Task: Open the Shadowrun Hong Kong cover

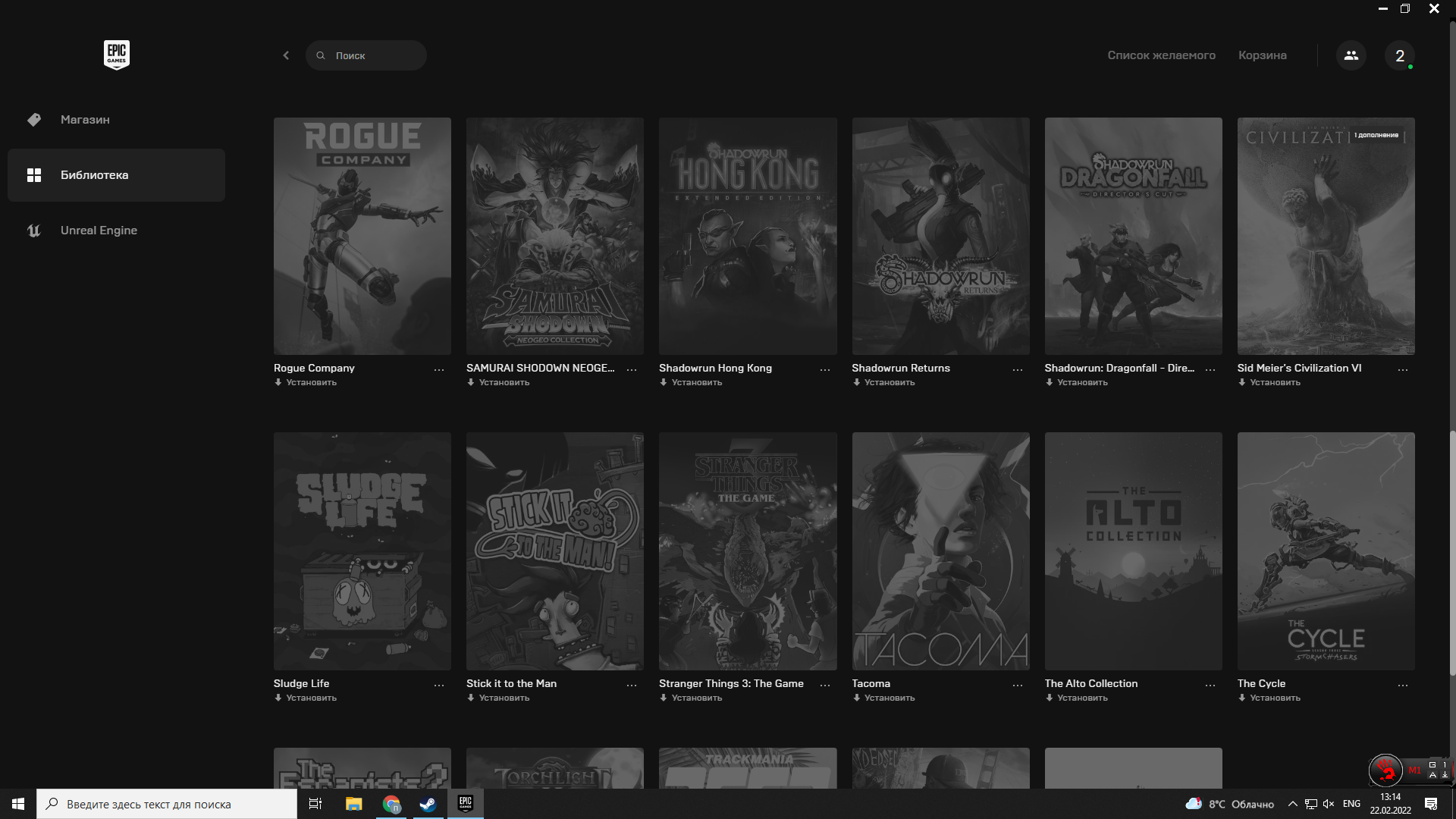Action: click(x=748, y=236)
